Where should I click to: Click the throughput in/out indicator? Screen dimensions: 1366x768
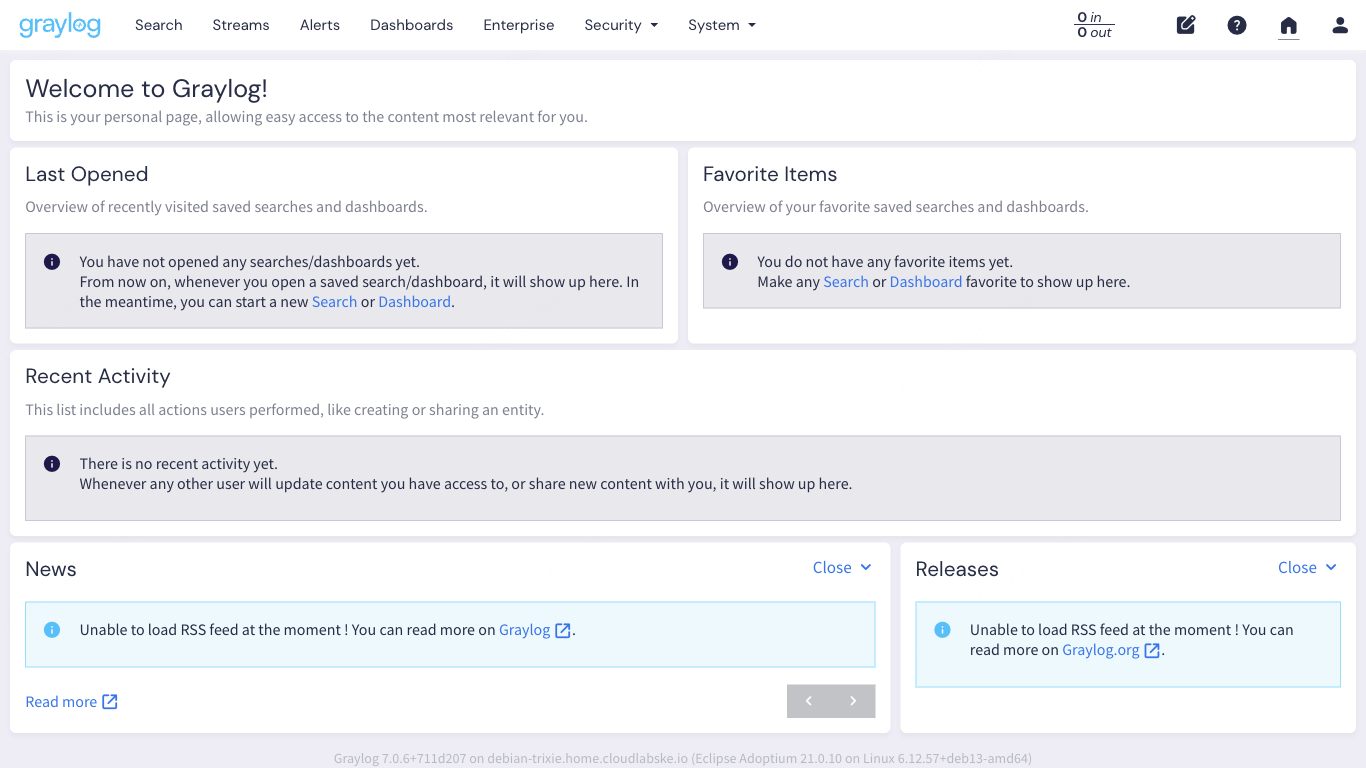(1094, 25)
